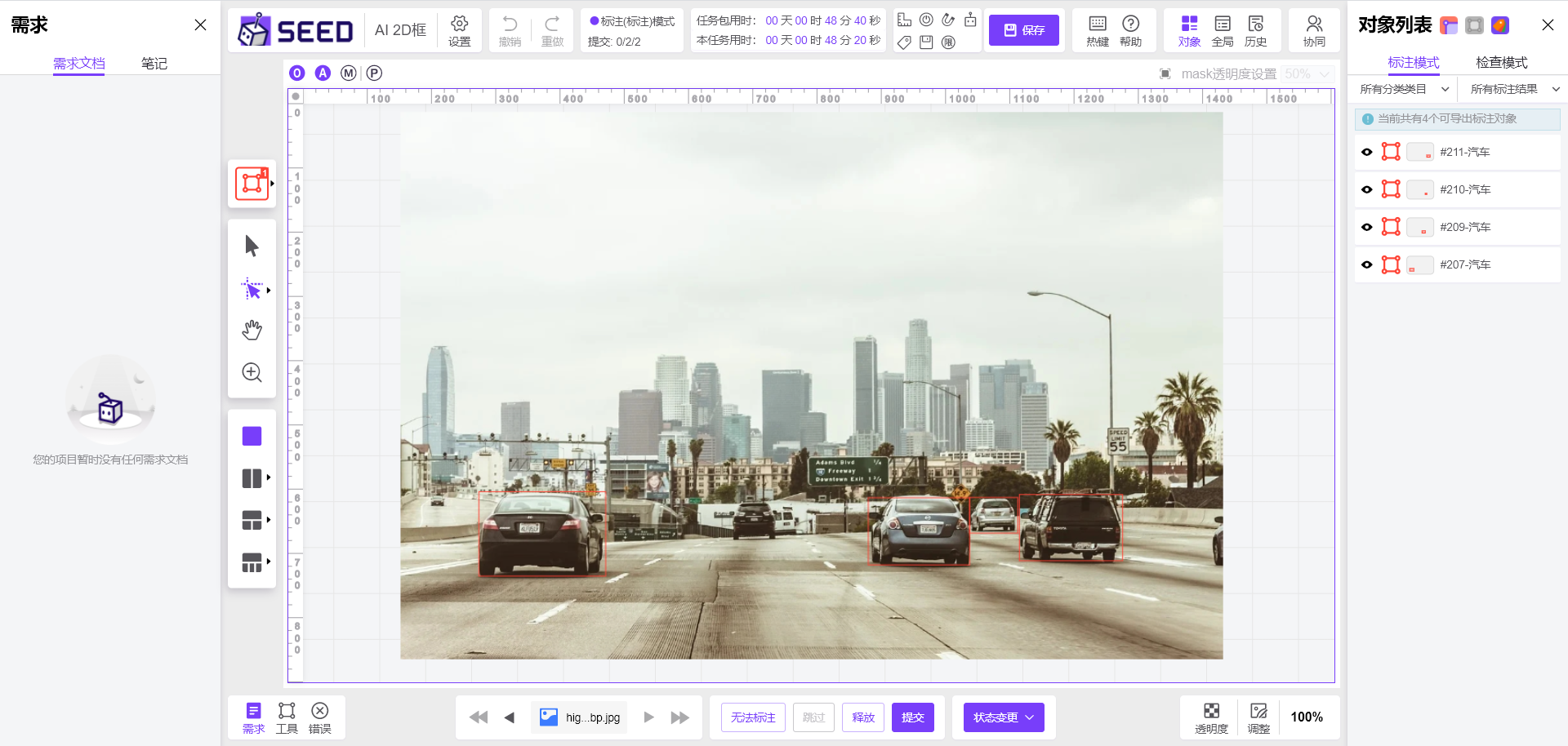Viewport: 1568px width, 746px height.
Task: Click the SEED logo
Action: point(295,30)
